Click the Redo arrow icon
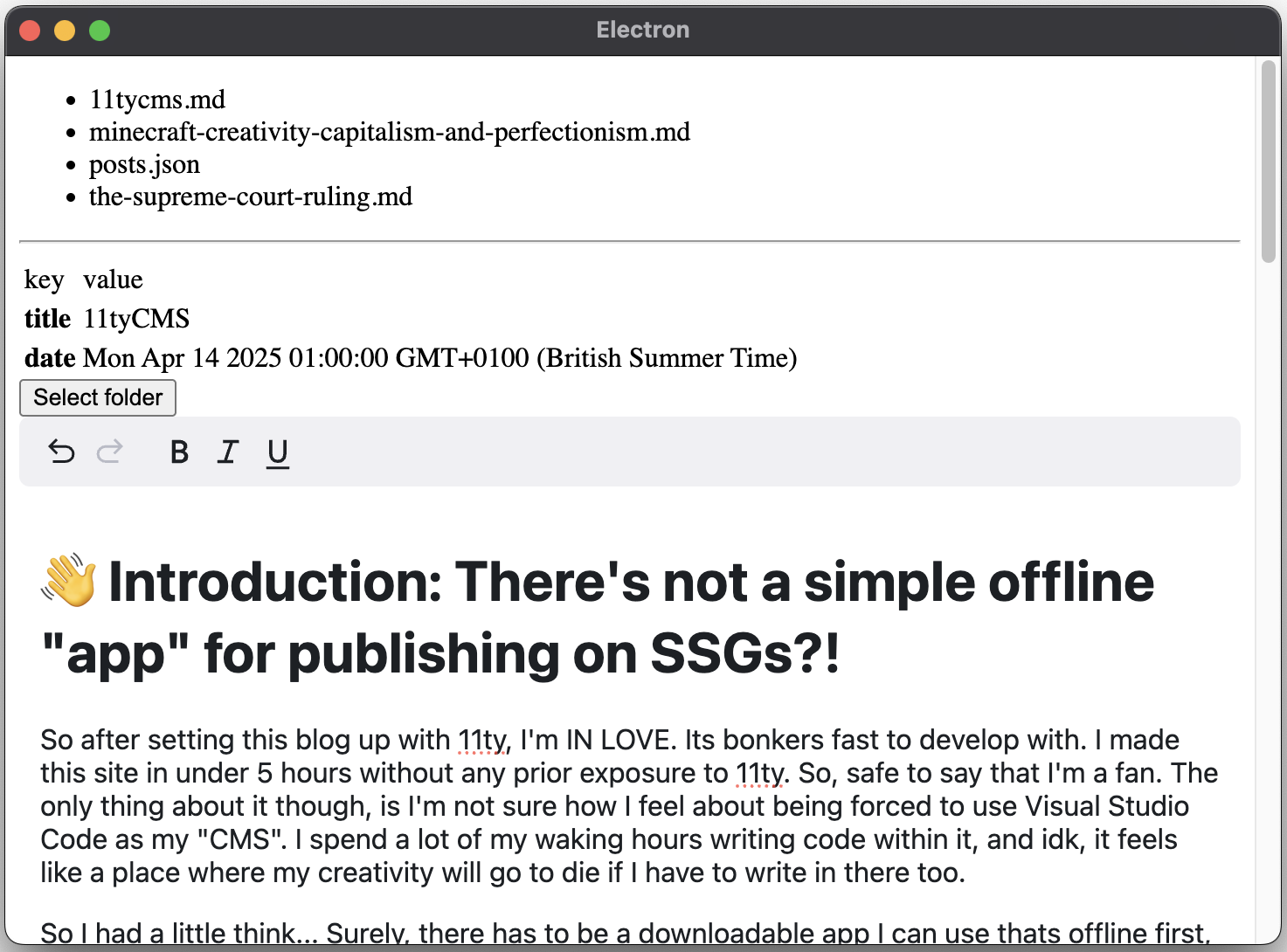The image size is (1287, 952). [110, 452]
